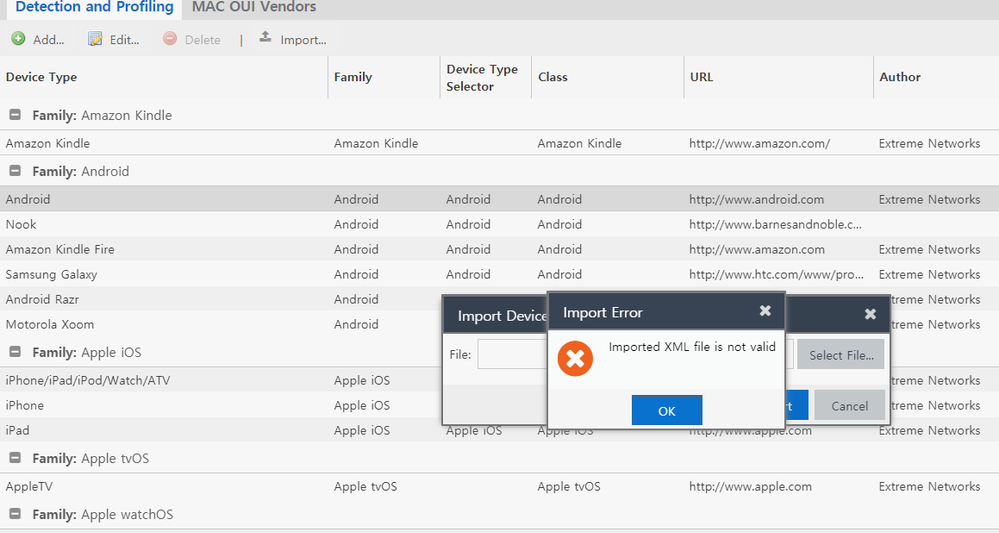
Task: Click the Apple tvOS class cell
Action: point(568,487)
